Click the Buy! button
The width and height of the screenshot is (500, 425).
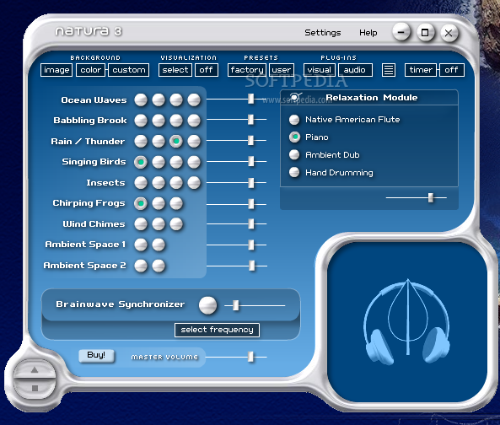click(96, 355)
